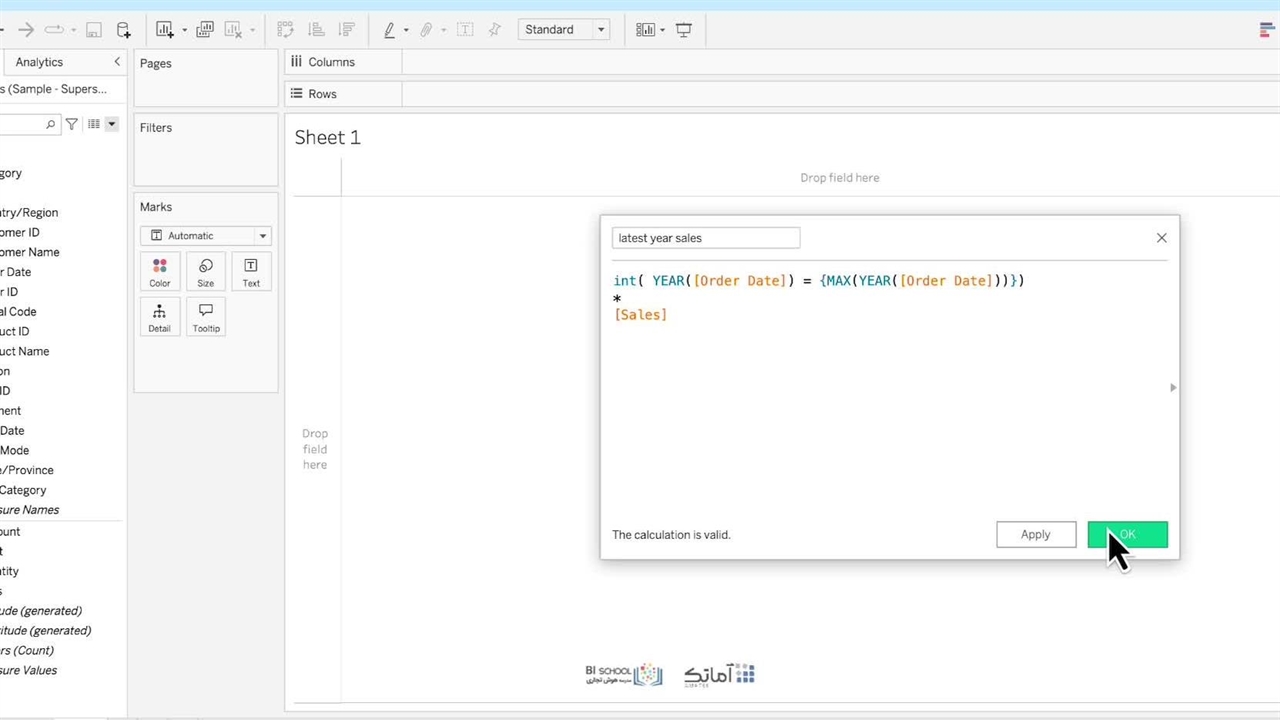1280x720 pixels.
Task: Collapse the data pane with the chevron
Action: tap(116, 62)
